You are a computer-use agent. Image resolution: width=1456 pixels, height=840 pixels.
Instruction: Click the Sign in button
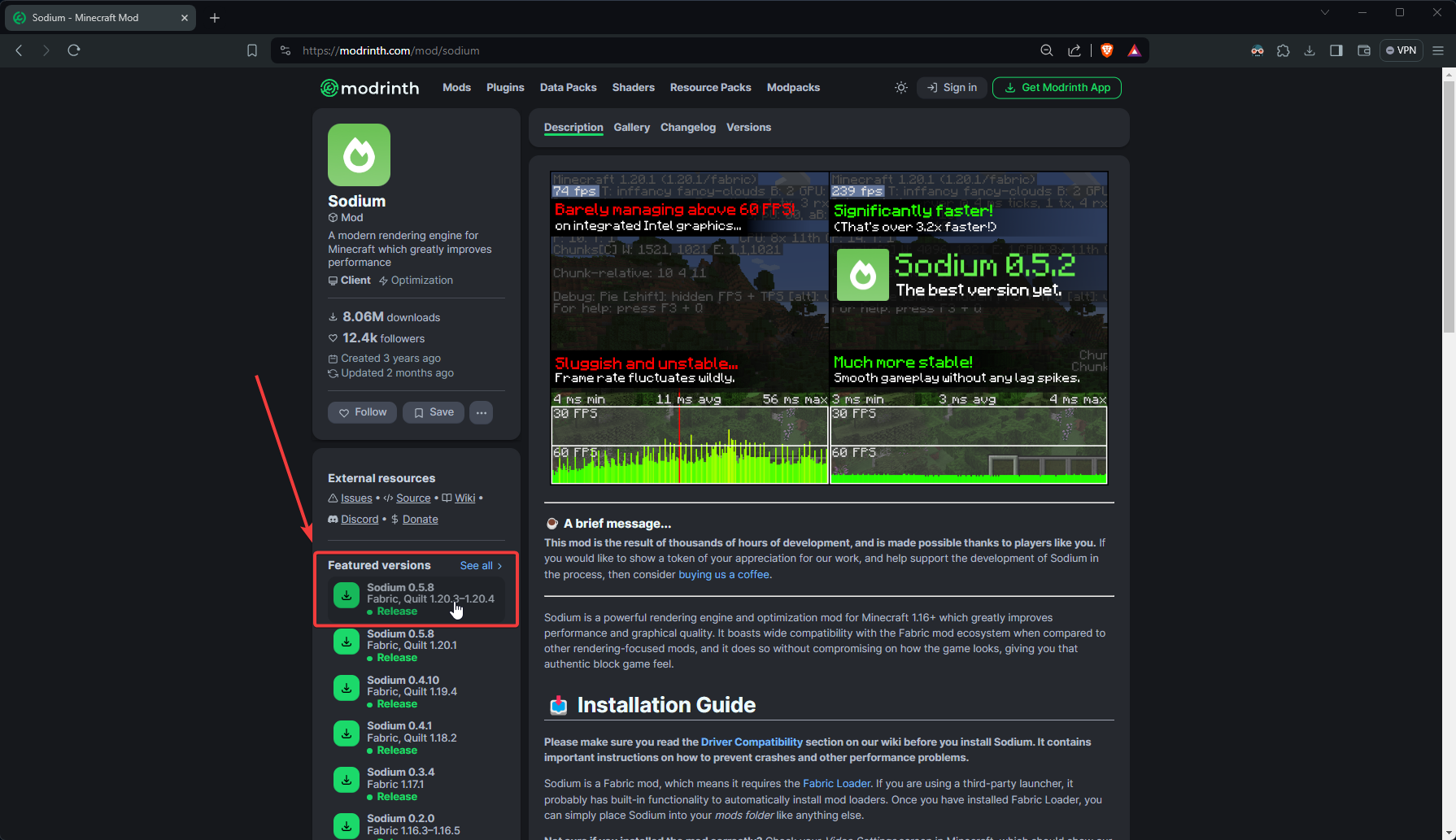point(952,88)
